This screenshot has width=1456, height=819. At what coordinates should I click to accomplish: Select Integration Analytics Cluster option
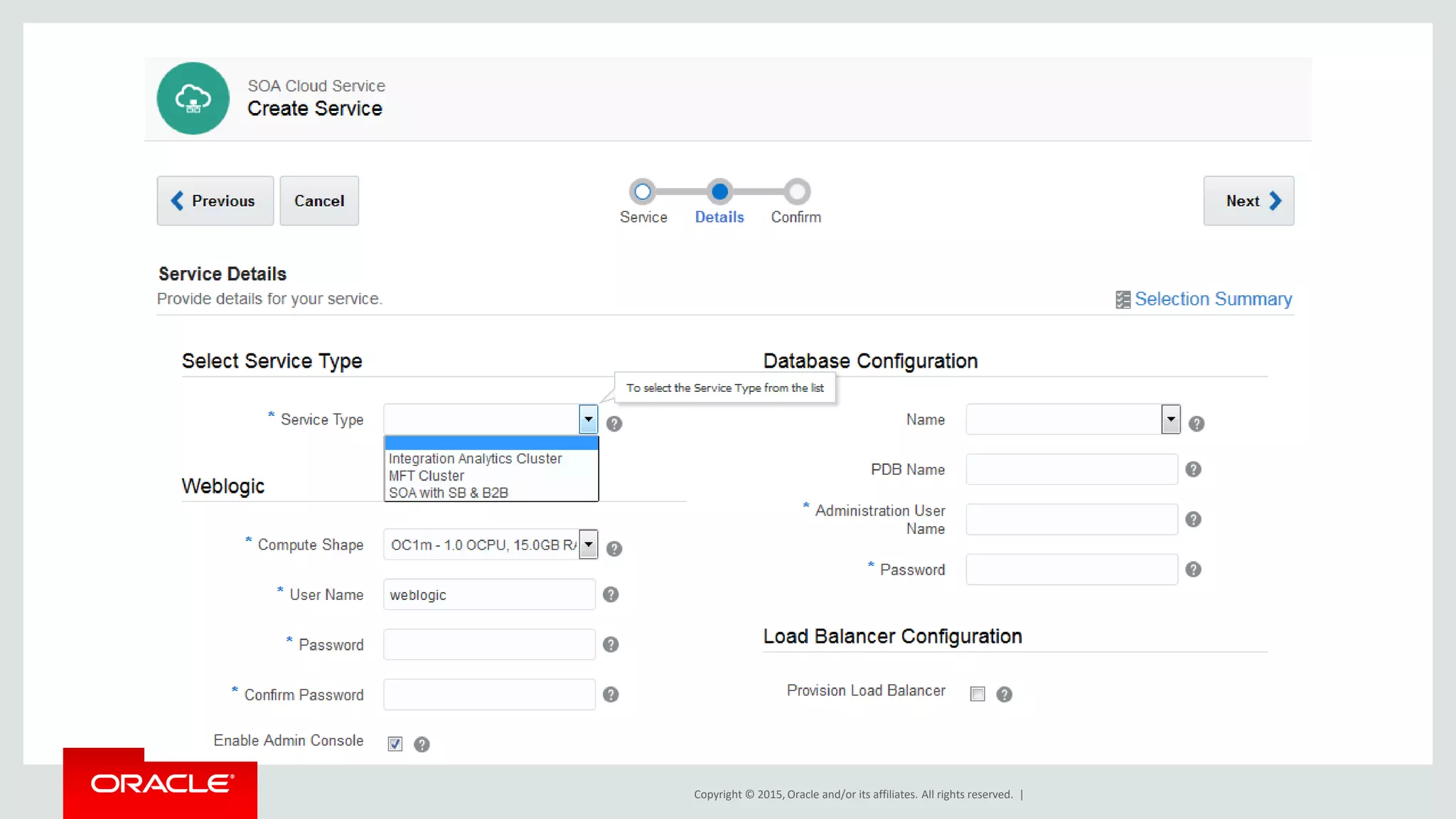475,459
